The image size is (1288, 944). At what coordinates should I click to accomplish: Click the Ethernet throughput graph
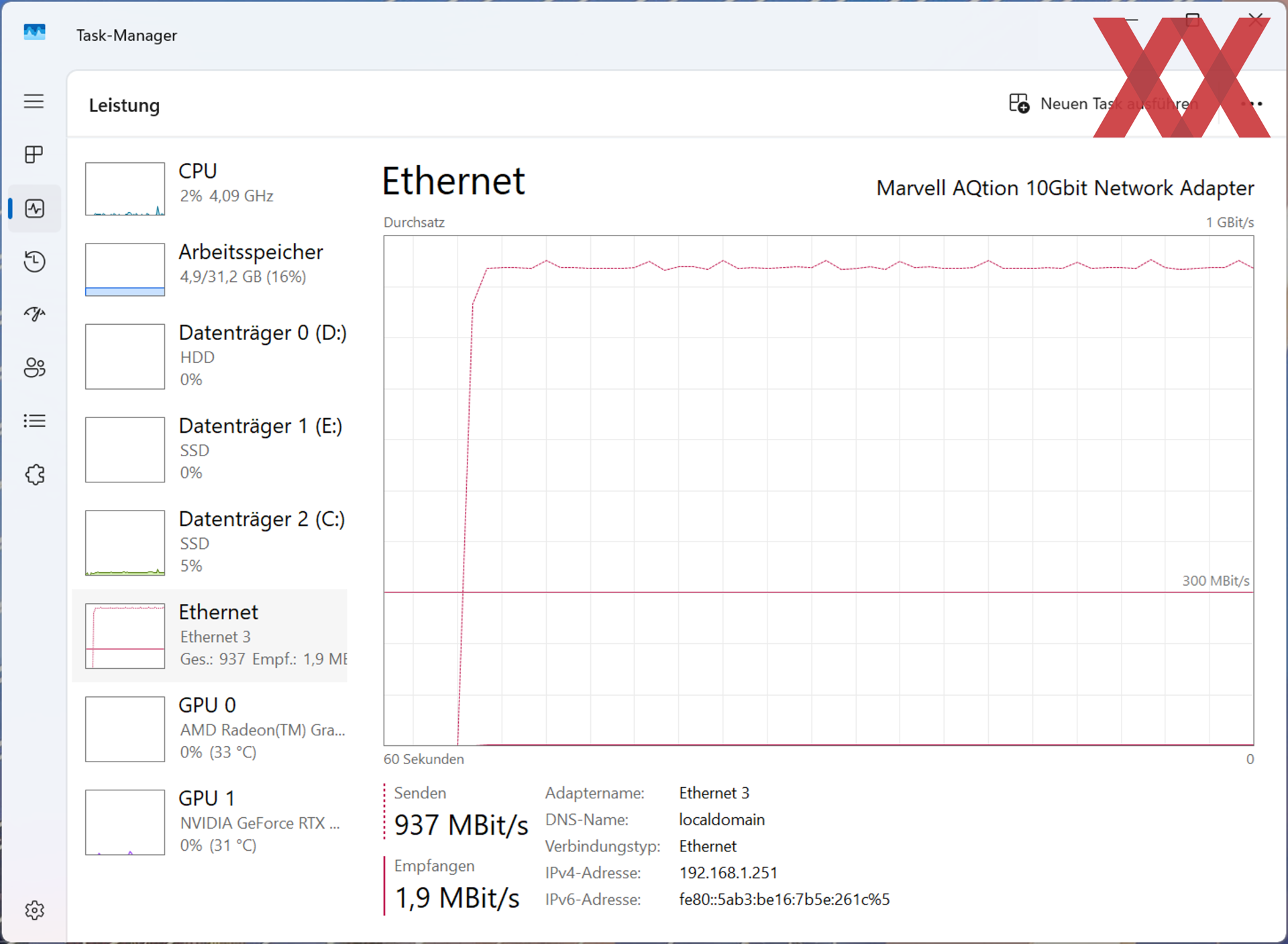tap(818, 490)
